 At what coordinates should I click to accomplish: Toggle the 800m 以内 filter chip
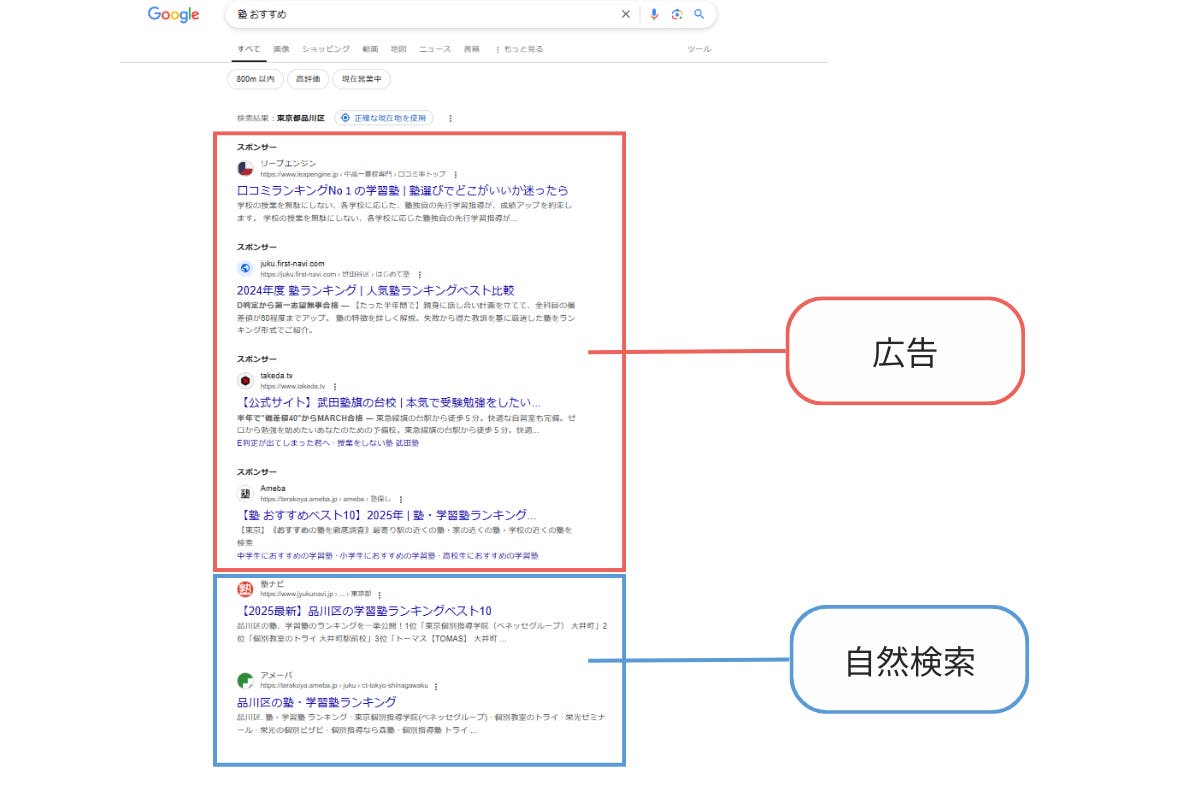coord(255,79)
